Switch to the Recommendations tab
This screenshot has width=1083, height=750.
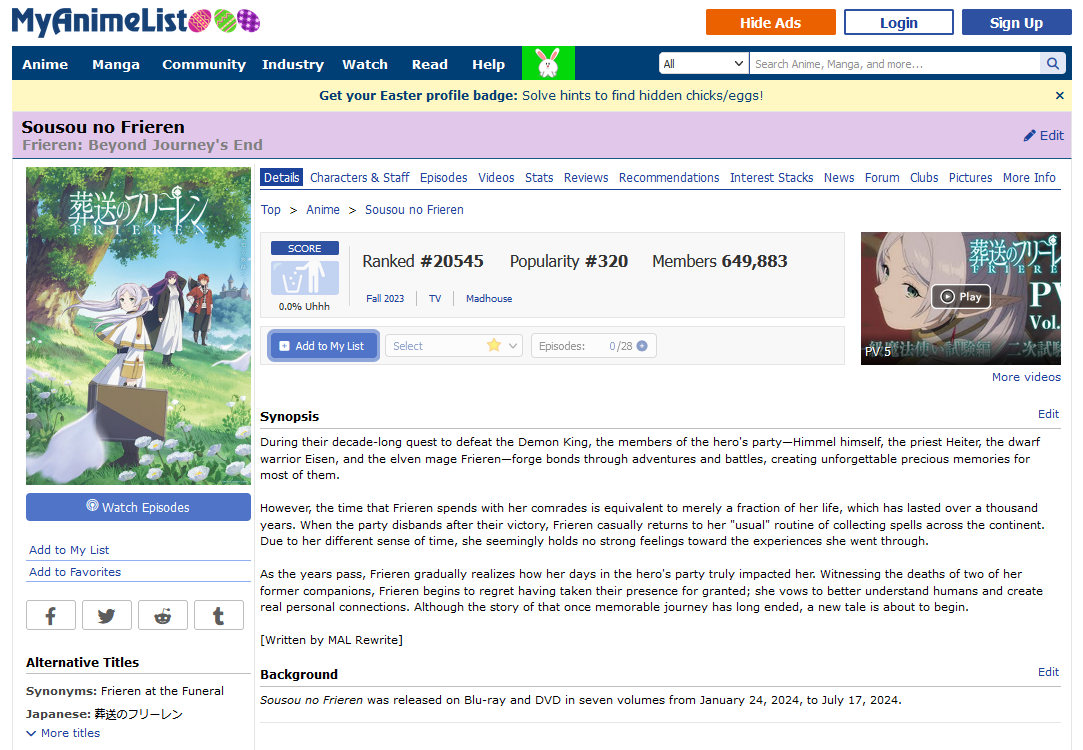pos(669,177)
